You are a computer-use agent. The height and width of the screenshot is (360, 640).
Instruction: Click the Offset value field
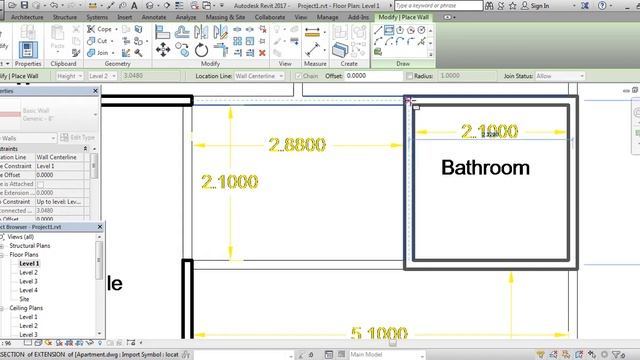pyautogui.click(x=373, y=76)
